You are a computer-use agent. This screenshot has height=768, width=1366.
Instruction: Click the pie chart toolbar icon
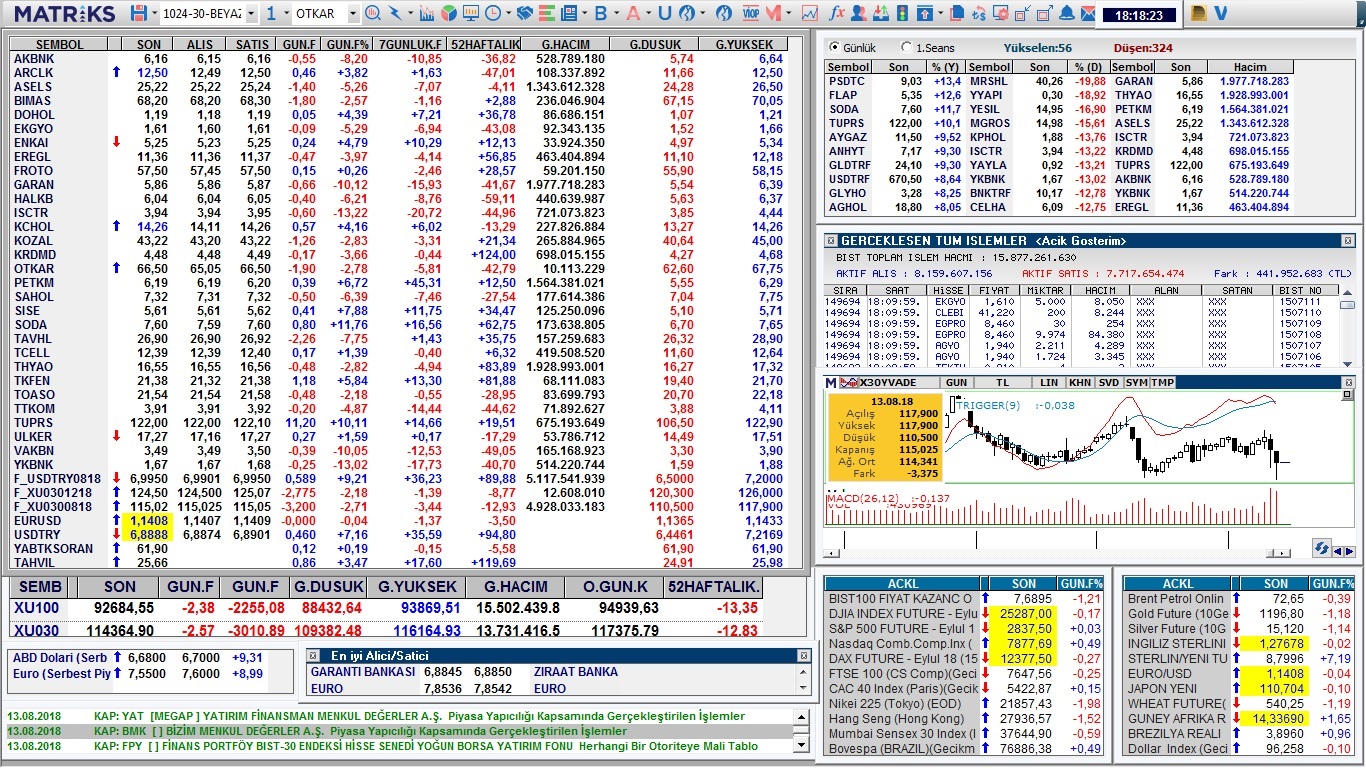[449, 13]
